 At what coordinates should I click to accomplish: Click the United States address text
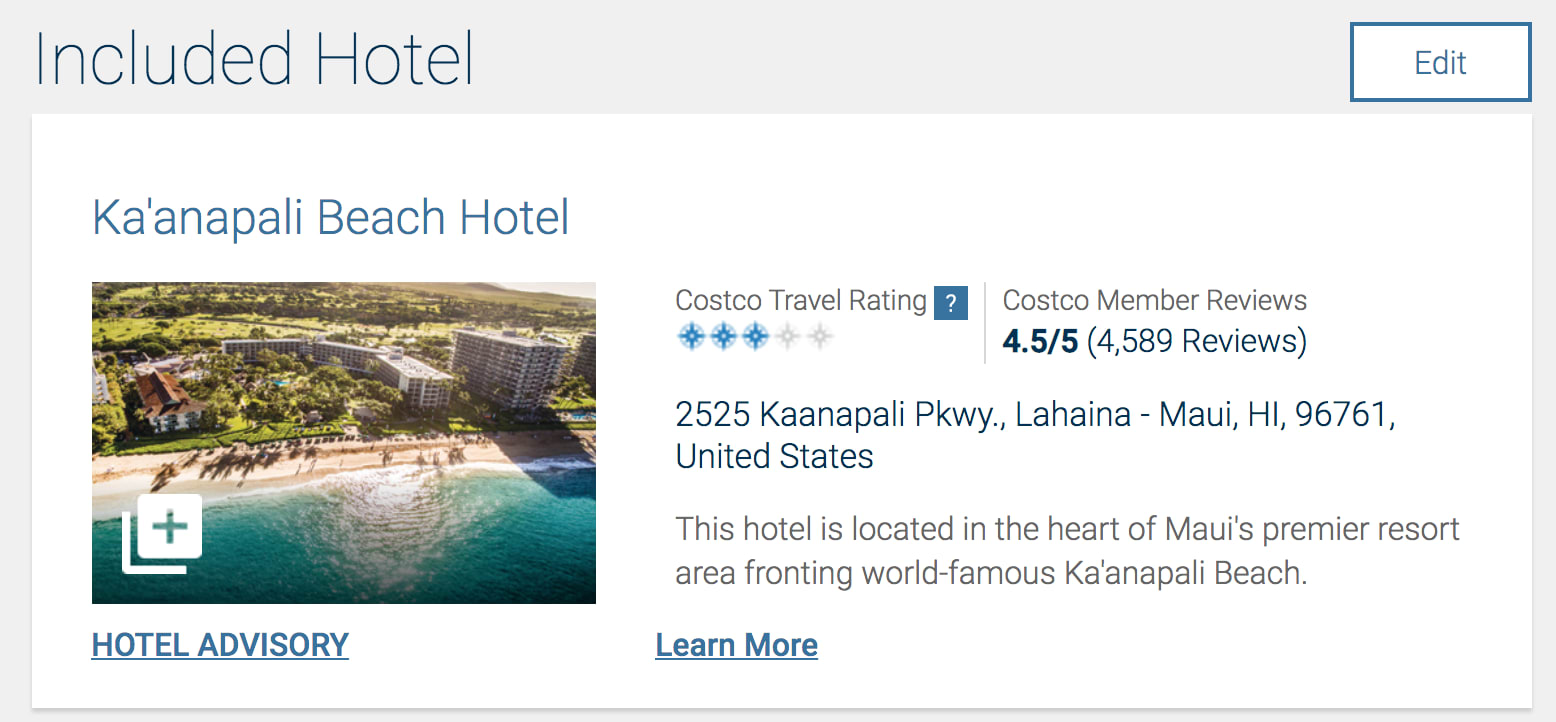pyautogui.click(x=774, y=456)
